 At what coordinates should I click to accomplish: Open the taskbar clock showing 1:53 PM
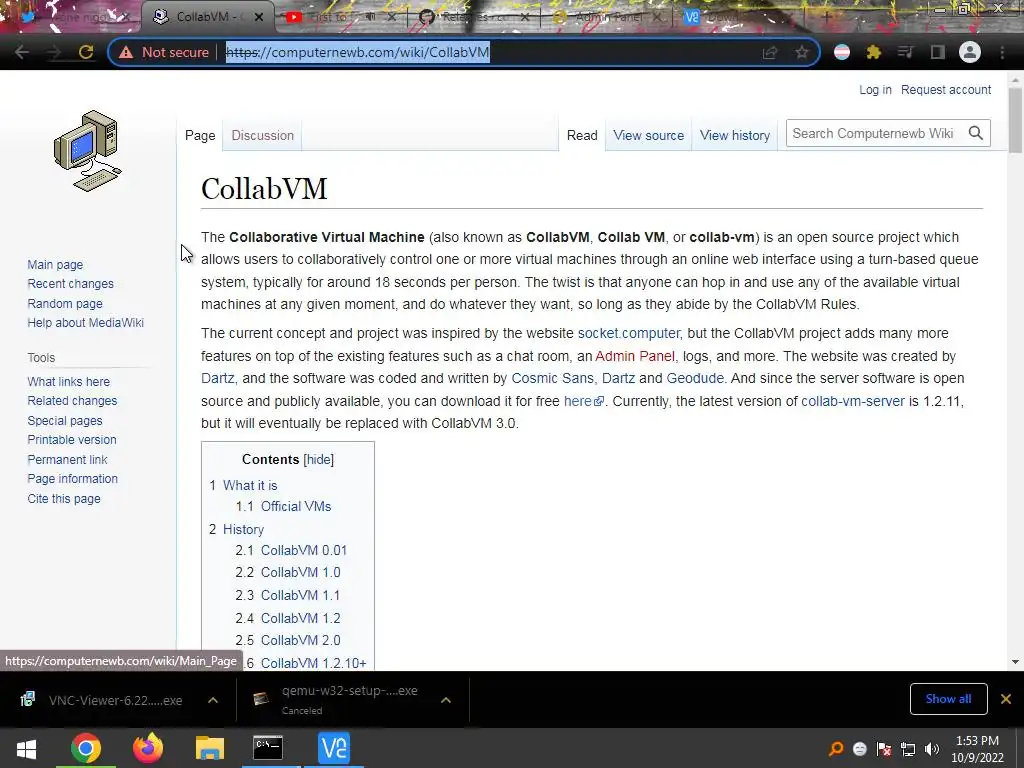[x=977, y=749]
